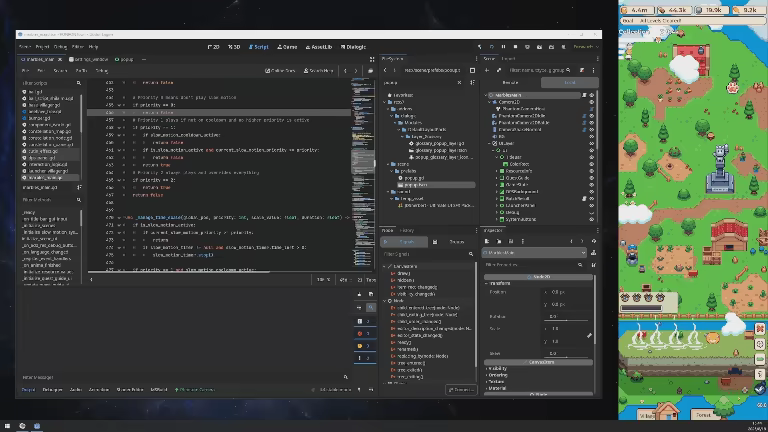Screen dimensions: 768x432
Task: Click the Filter Messages field in Output
Action: click(x=185, y=377)
